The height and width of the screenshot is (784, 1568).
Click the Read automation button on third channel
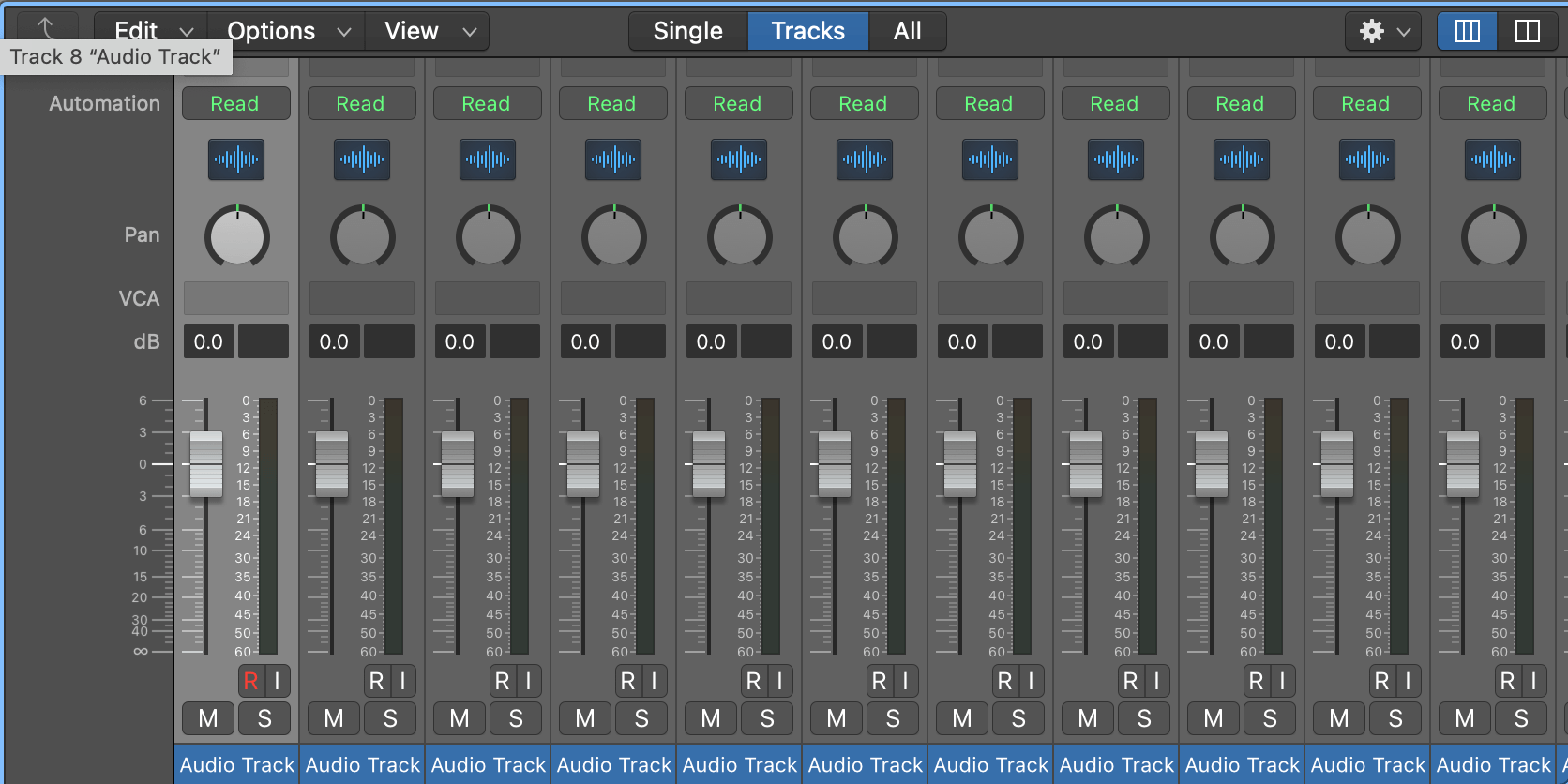click(487, 103)
